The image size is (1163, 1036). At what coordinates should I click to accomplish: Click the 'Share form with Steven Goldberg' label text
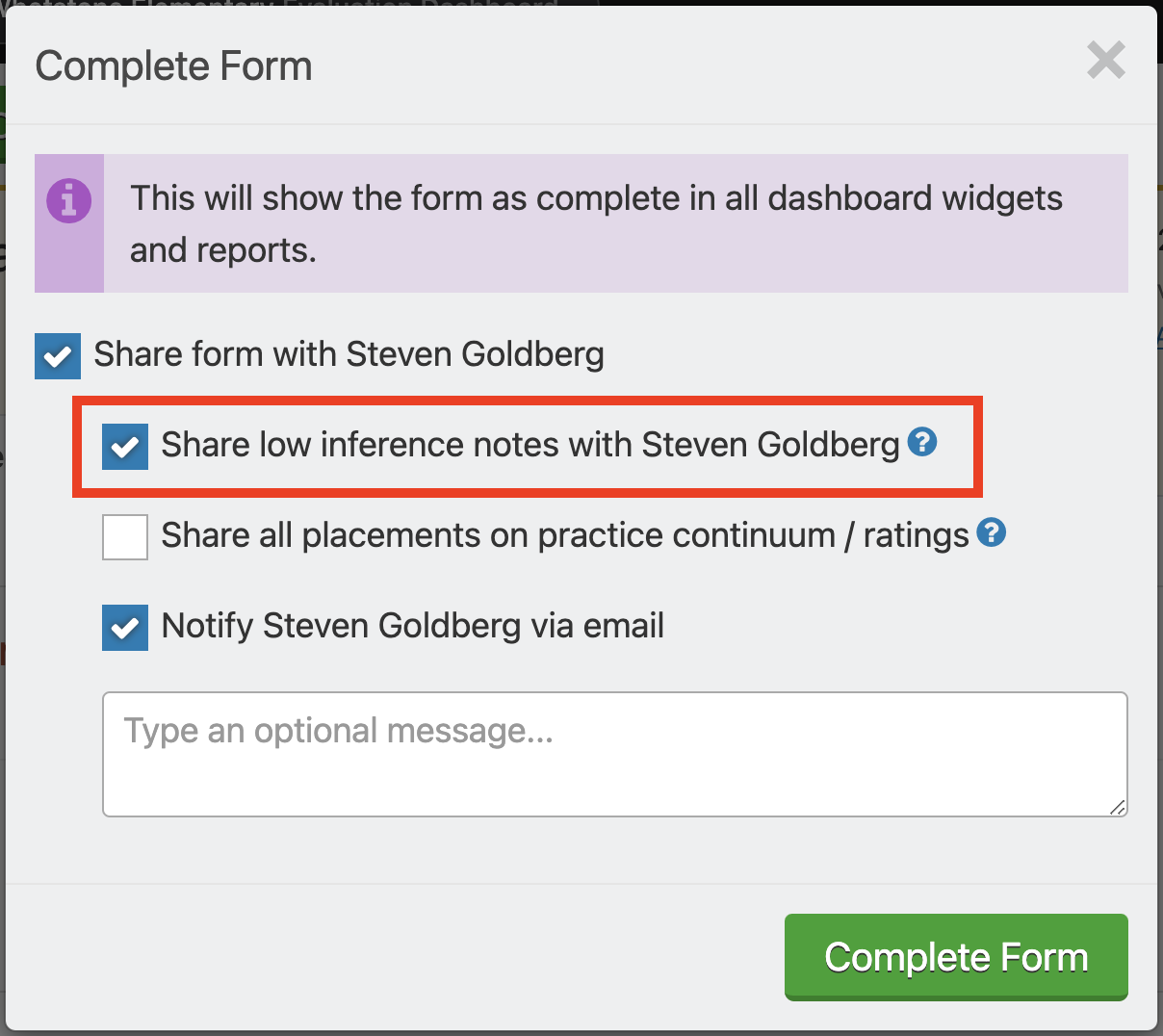click(x=349, y=354)
